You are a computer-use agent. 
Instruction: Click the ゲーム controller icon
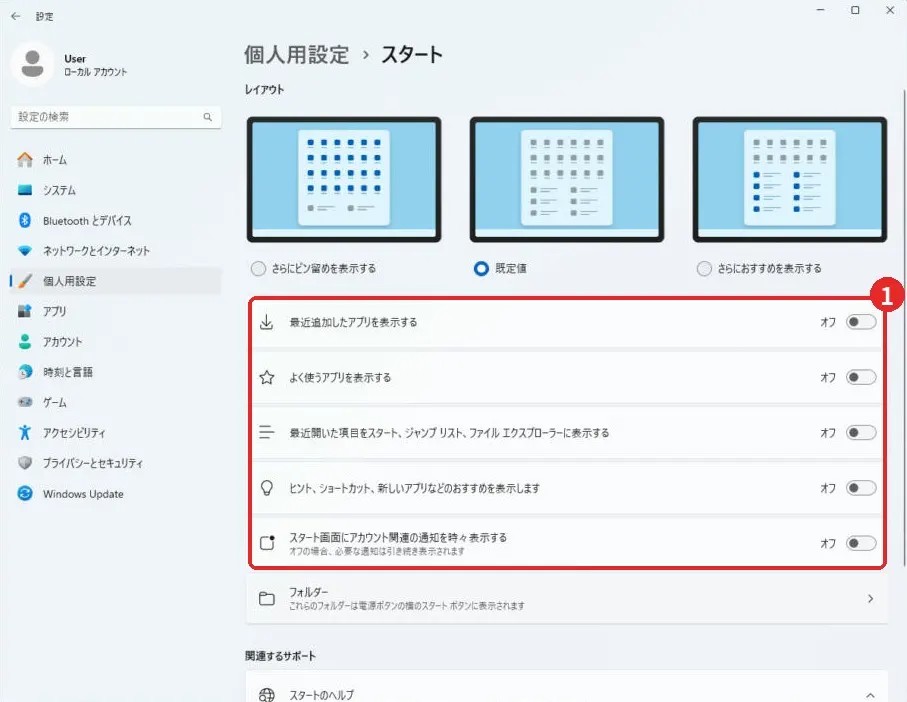tap(25, 402)
